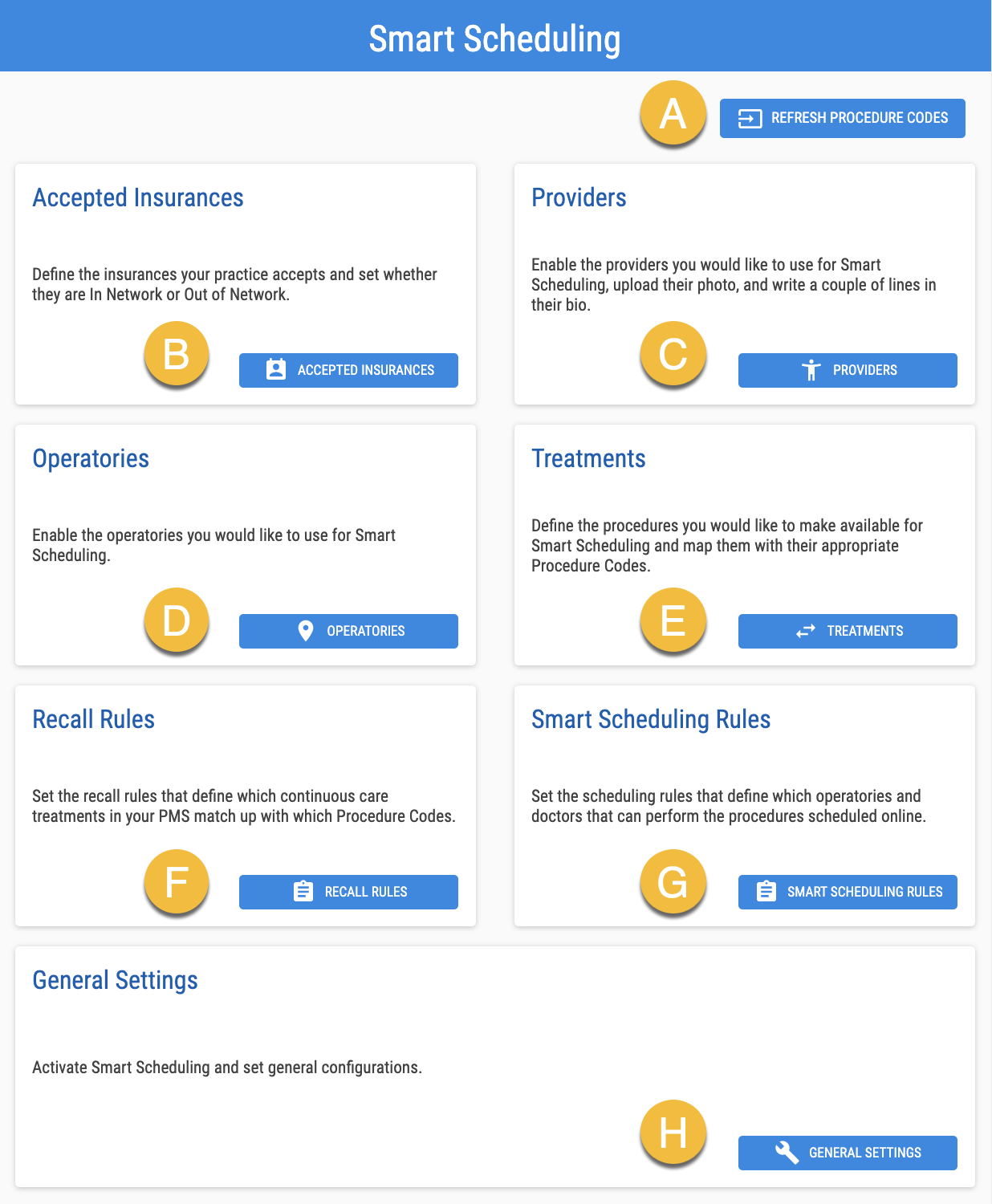Click the Refresh Procedure Codes arrow icon
The height and width of the screenshot is (1204, 992).
(750, 119)
